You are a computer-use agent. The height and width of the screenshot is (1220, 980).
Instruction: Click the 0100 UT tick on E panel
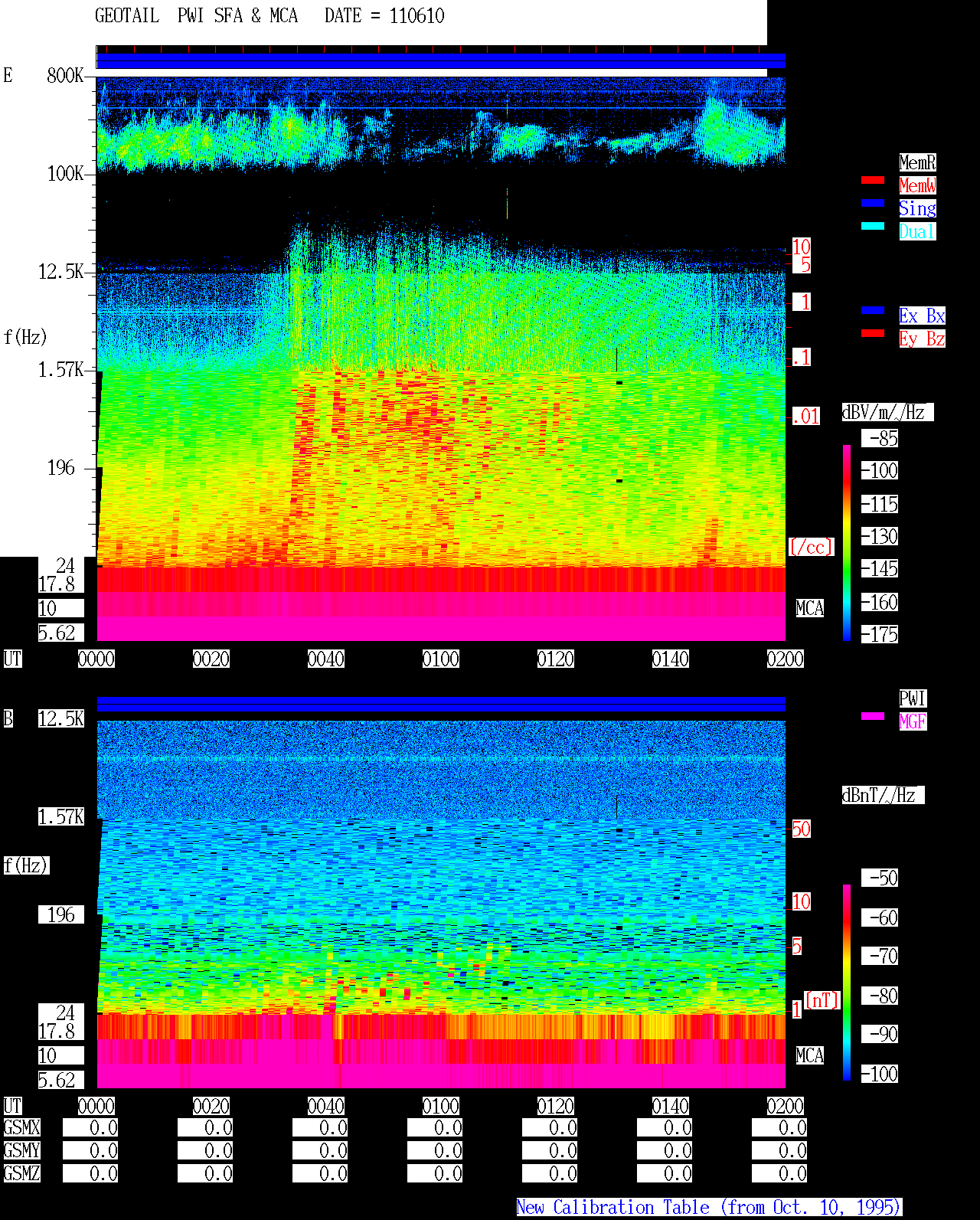point(441,659)
